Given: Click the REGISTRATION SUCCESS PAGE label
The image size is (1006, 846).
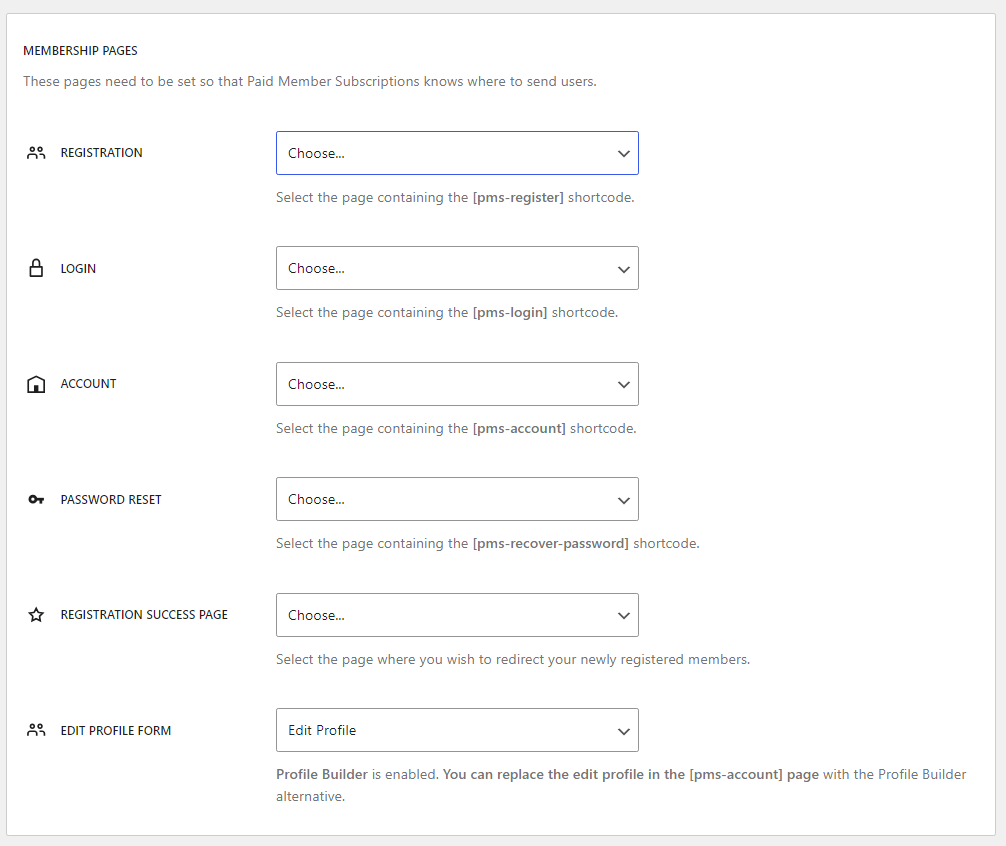Looking at the screenshot, I should [x=144, y=614].
